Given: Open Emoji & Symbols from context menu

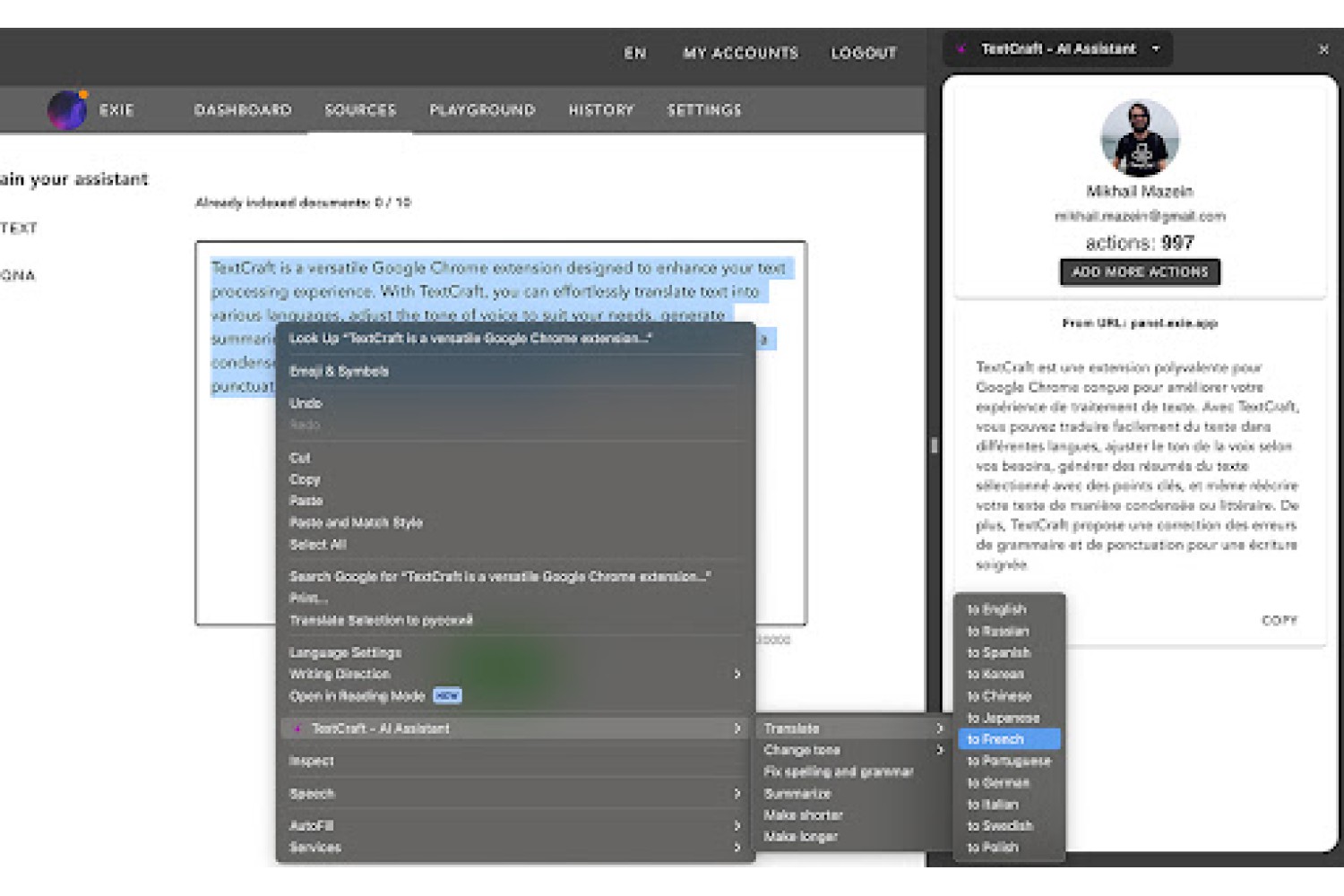Looking at the screenshot, I should pyautogui.click(x=516, y=371).
